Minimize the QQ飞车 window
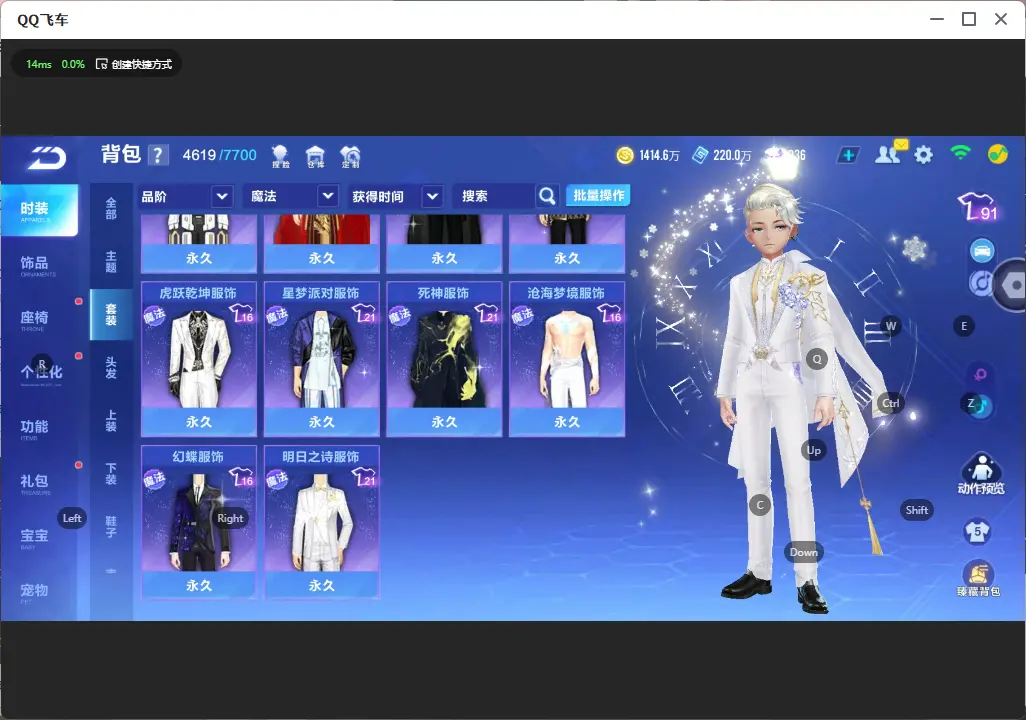The image size is (1026, 720). pos(937,19)
